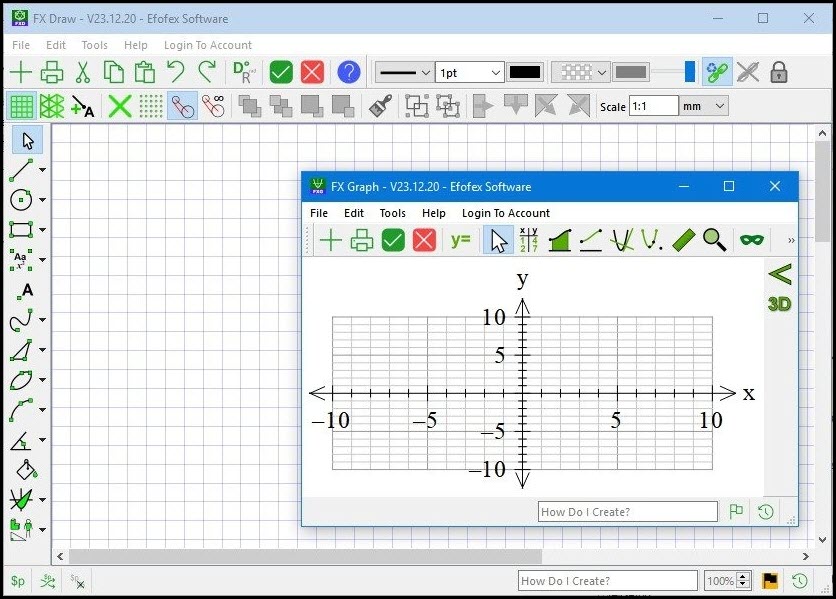Screen dimensions: 836x599
Task: Select the circle drawing tool
Action: coord(21,200)
